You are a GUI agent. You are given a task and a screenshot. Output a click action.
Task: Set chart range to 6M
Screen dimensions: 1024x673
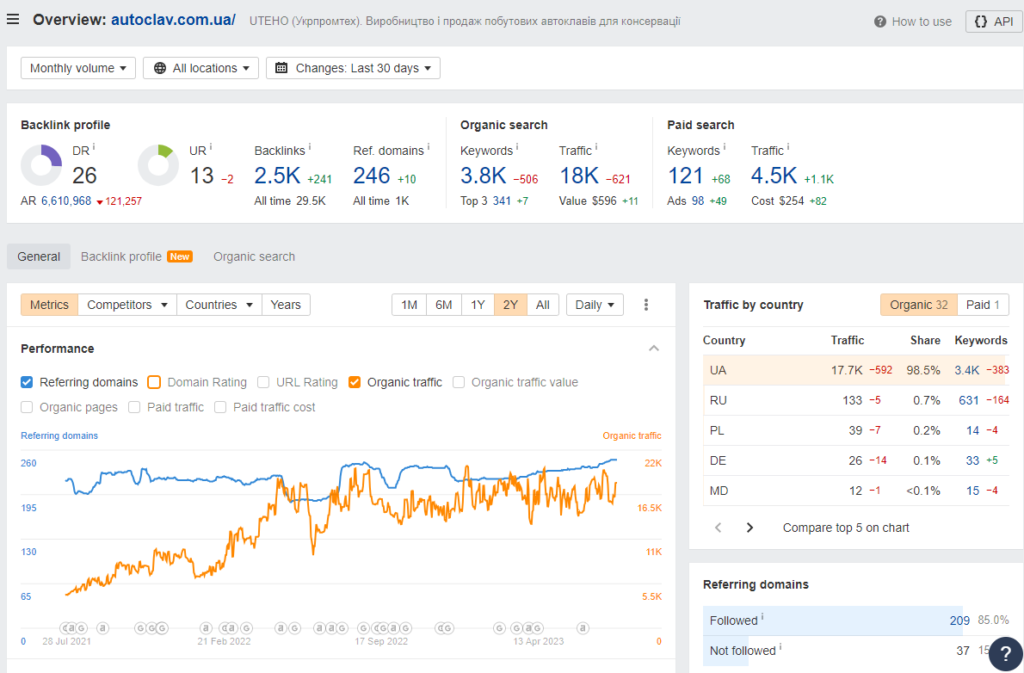(443, 305)
